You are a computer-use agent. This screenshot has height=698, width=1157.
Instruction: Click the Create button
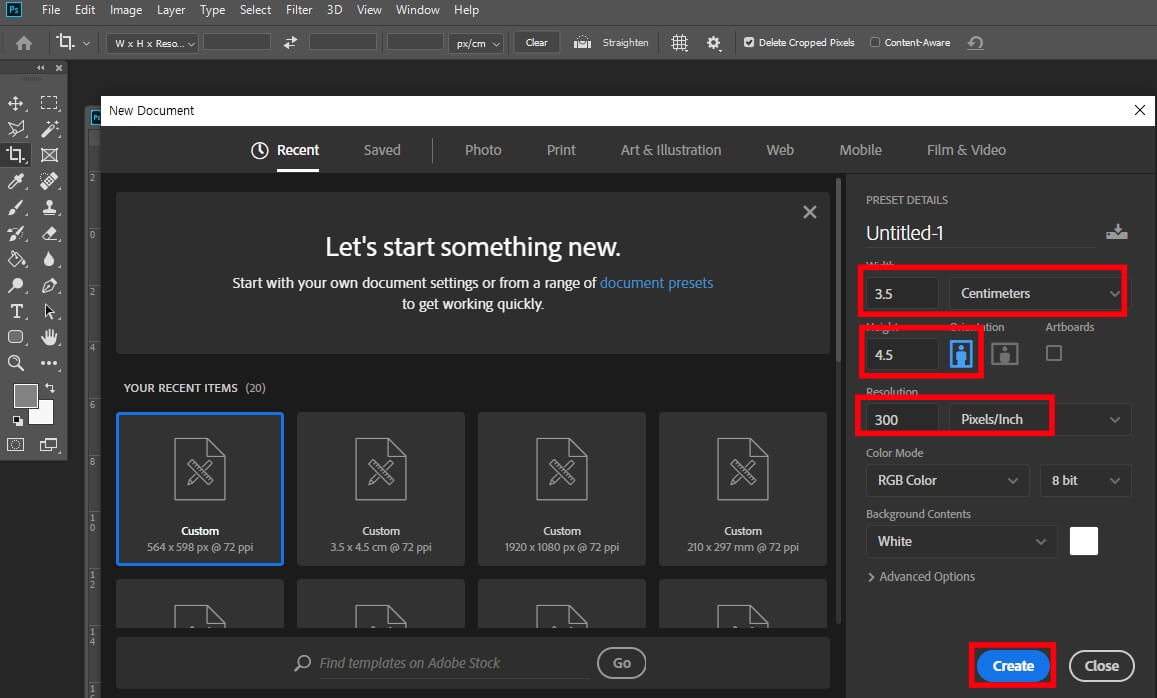[x=1012, y=666]
